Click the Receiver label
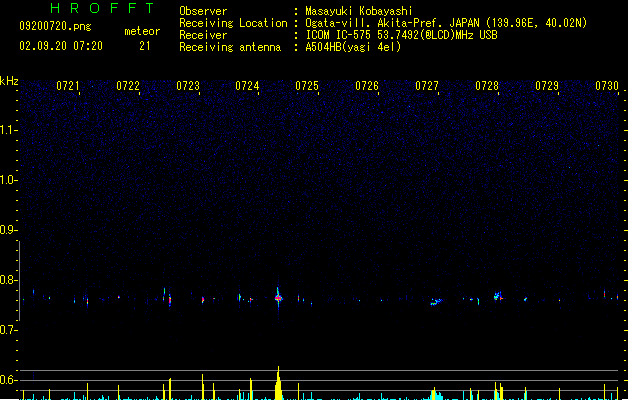 [x=203, y=35]
